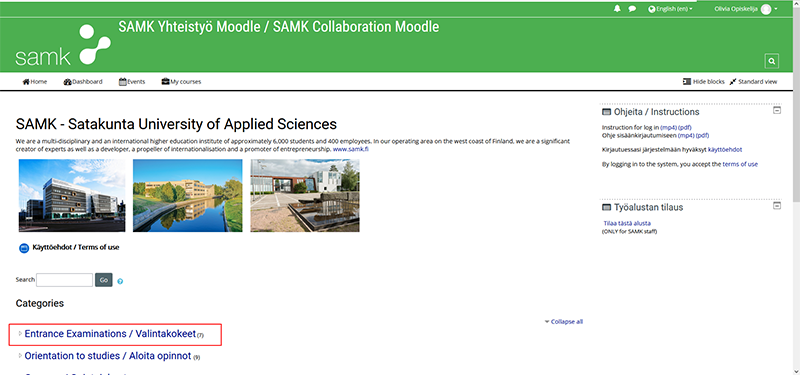
Task: Open the notifications bell icon
Action: (x=618, y=9)
